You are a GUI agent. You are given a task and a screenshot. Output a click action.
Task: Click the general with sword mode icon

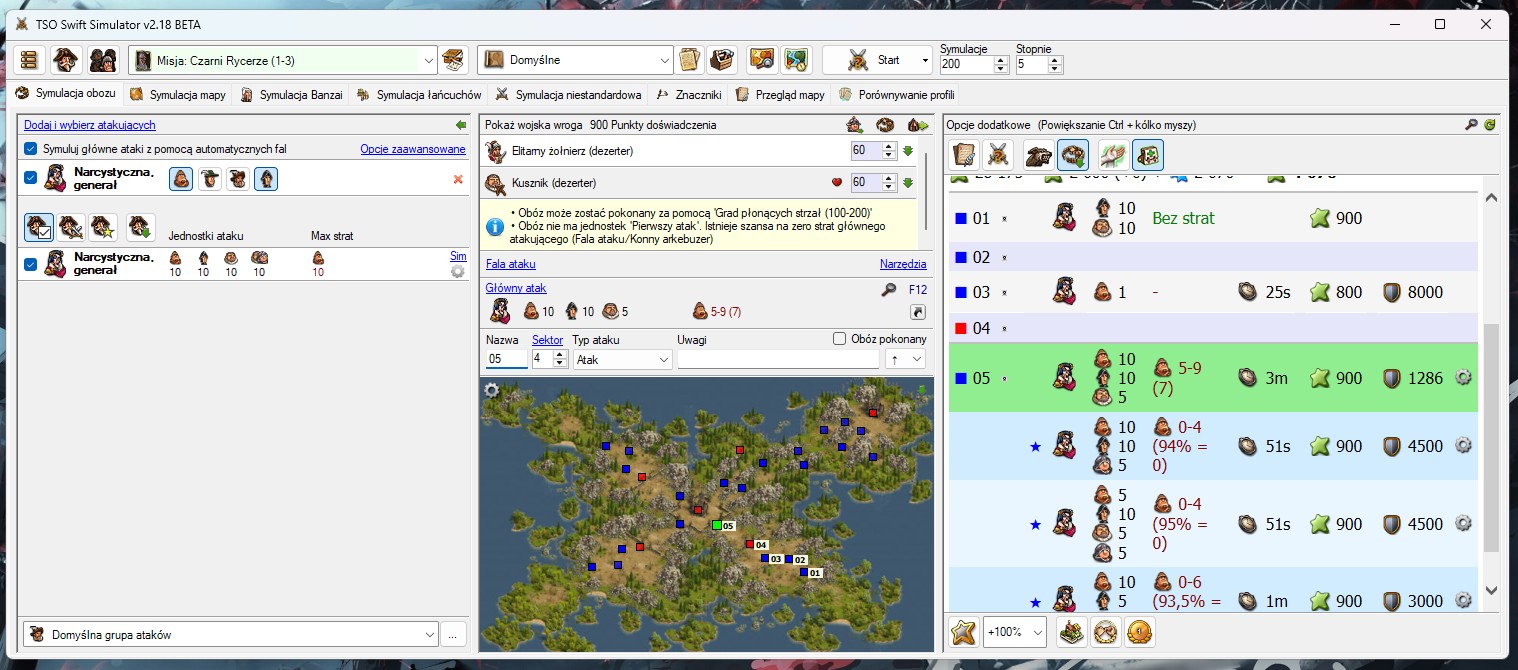(71, 227)
